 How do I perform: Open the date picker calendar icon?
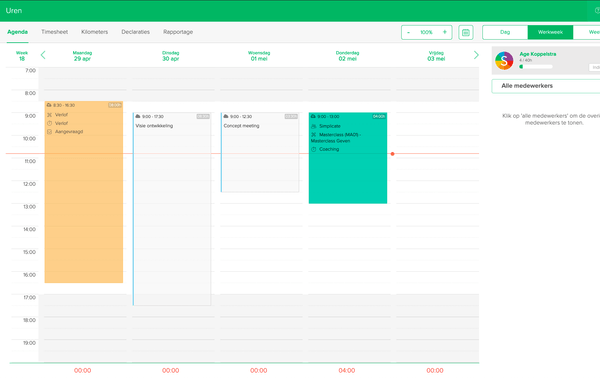[466, 33]
